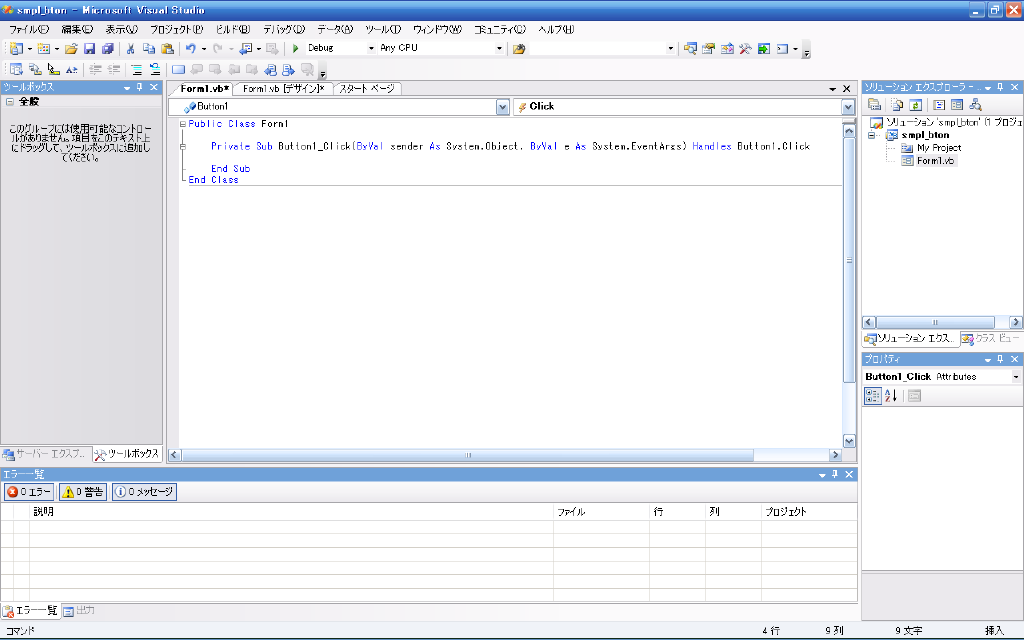This screenshot has width=1024, height=640.
Task: Toggle auto-hide pin on Error List panel
Action: [835, 474]
